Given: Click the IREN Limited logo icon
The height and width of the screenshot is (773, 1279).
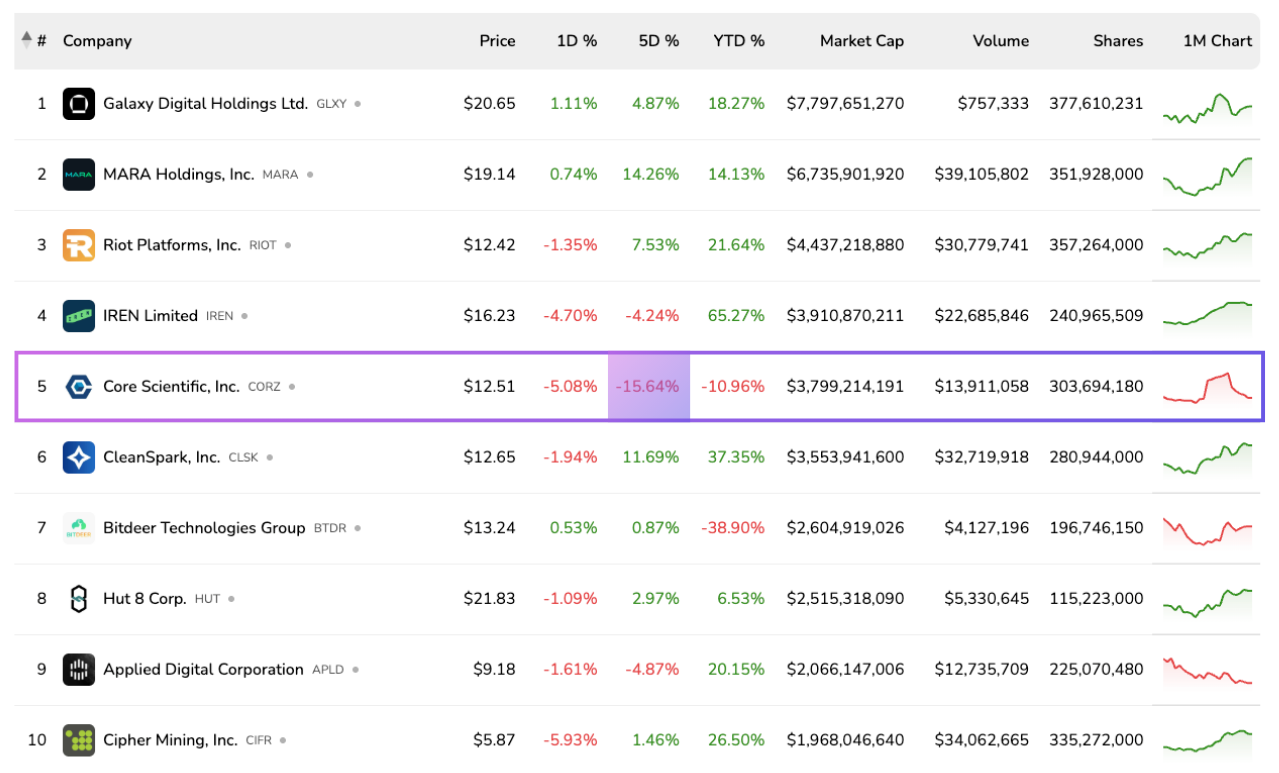Looking at the screenshot, I should pos(79,316).
